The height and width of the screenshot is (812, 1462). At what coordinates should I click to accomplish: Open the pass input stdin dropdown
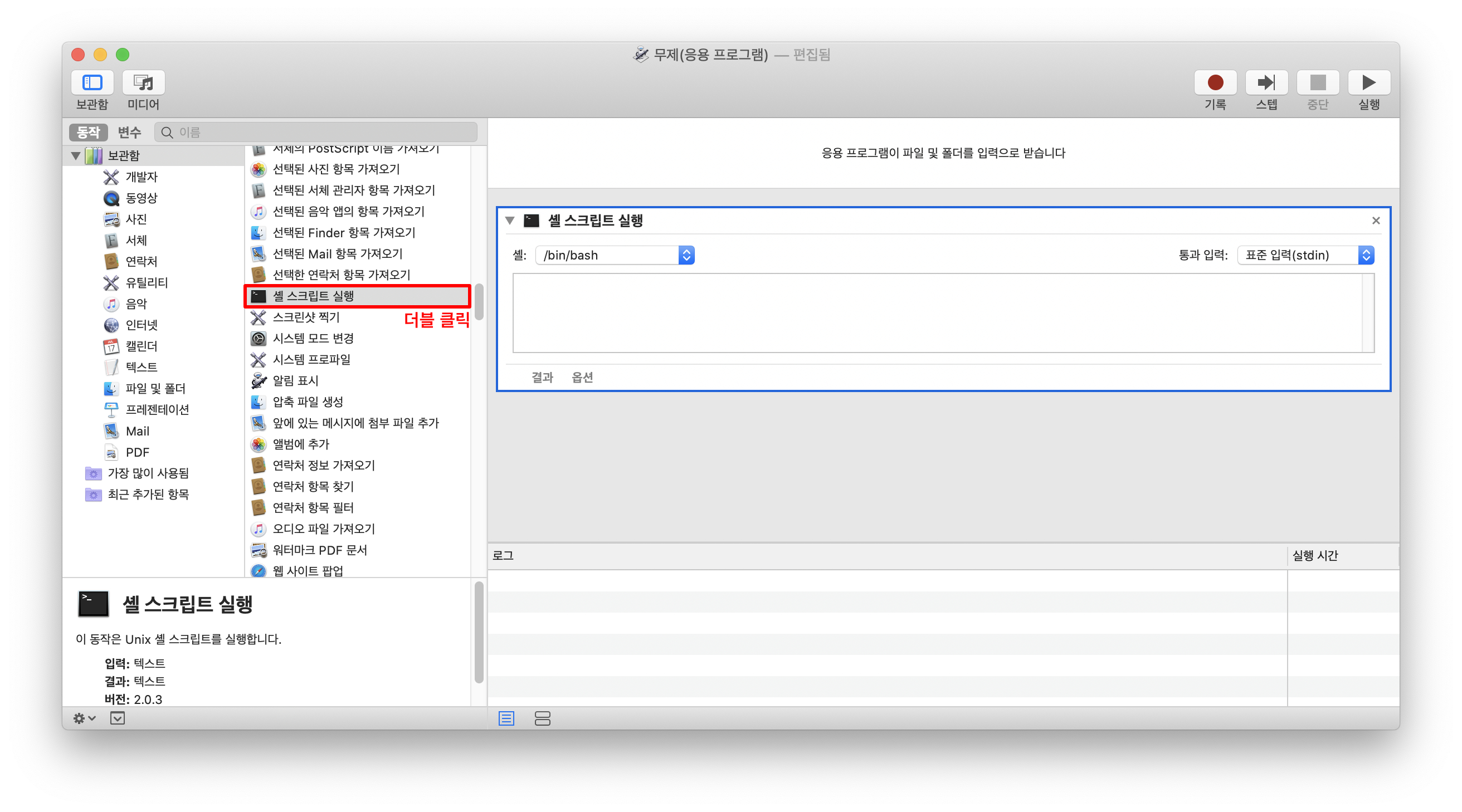(x=1305, y=255)
